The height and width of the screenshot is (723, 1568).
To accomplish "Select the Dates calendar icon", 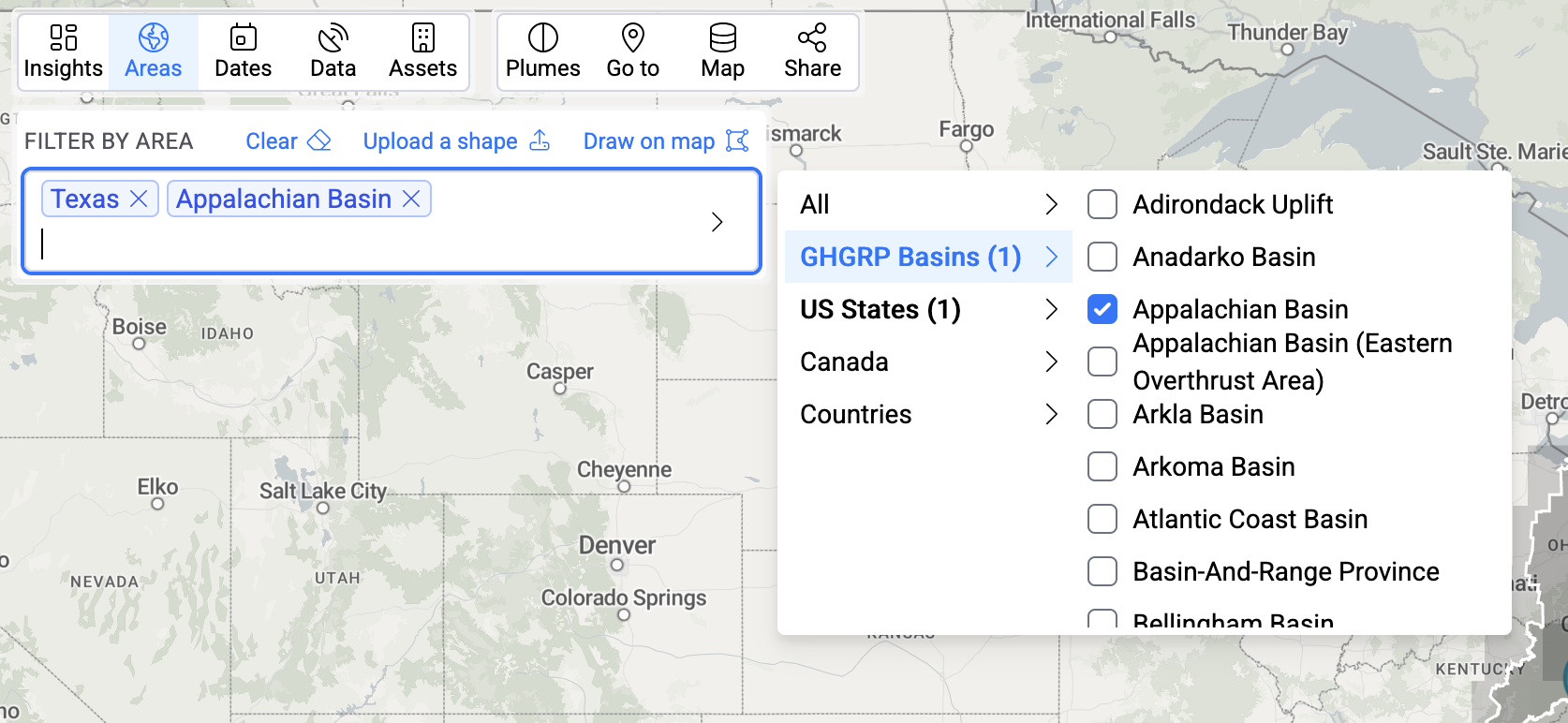I will click(x=243, y=38).
